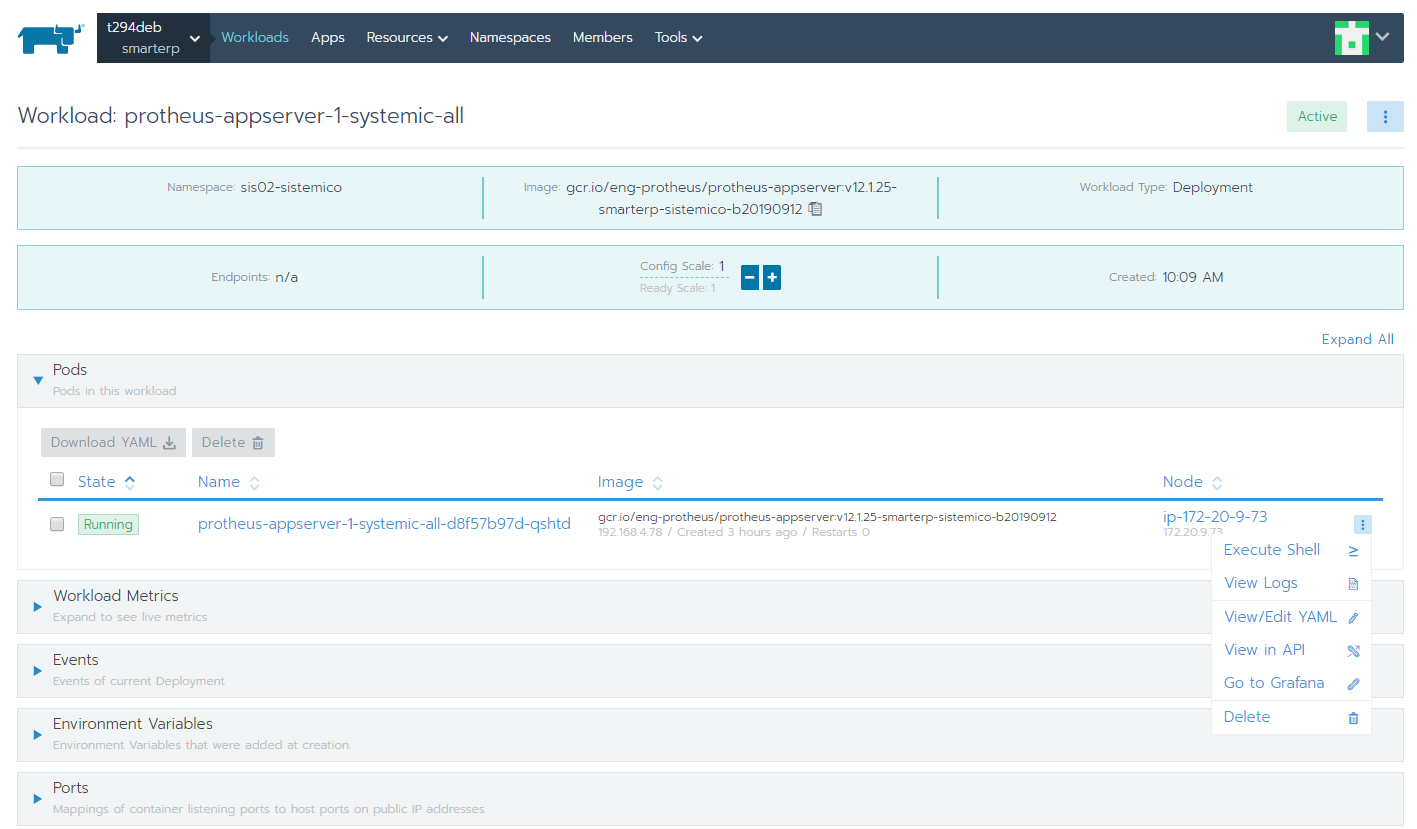Open the ip-172-20-9-73 node link

pos(1215,516)
